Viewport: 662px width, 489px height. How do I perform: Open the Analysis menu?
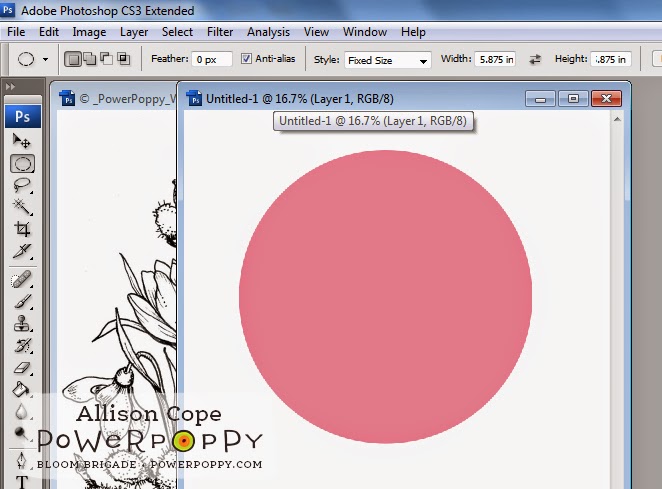pyautogui.click(x=269, y=32)
